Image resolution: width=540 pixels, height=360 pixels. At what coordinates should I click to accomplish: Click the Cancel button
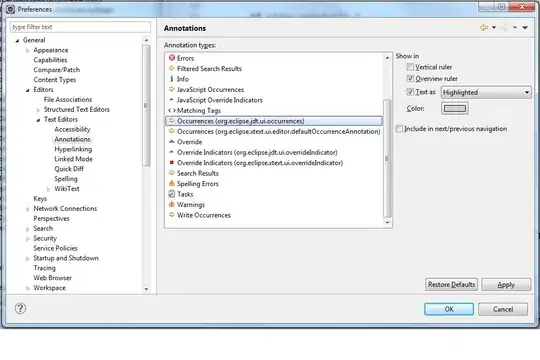[x=503, y=309]
